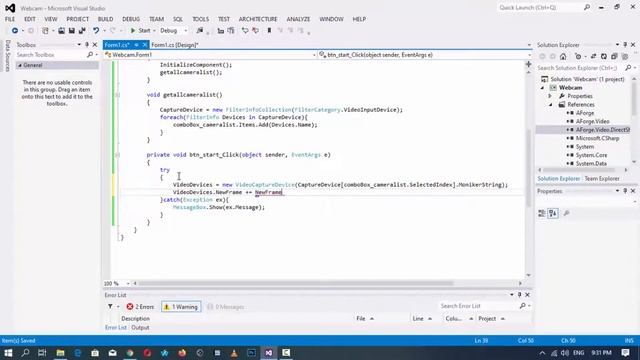
Task: Click Property Pages wrench icon
Action: point(567,213)
